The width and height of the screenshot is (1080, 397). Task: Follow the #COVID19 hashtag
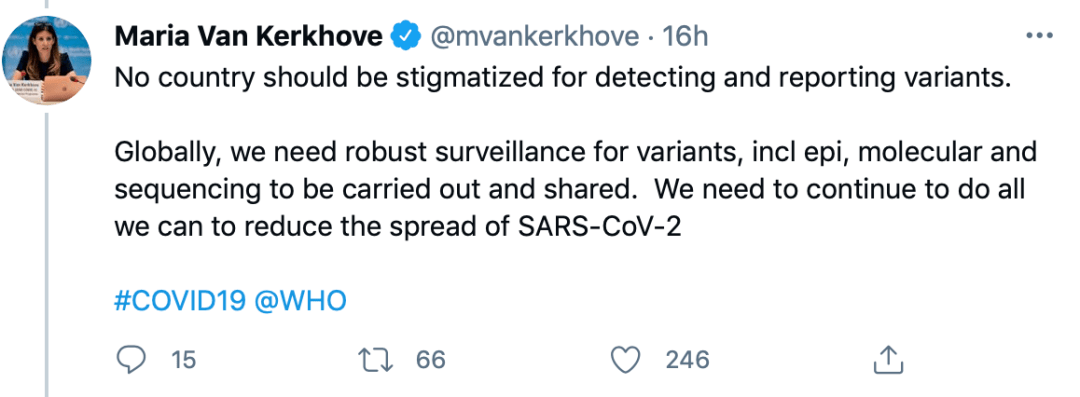pyautogui.click(x=180, y=301)
